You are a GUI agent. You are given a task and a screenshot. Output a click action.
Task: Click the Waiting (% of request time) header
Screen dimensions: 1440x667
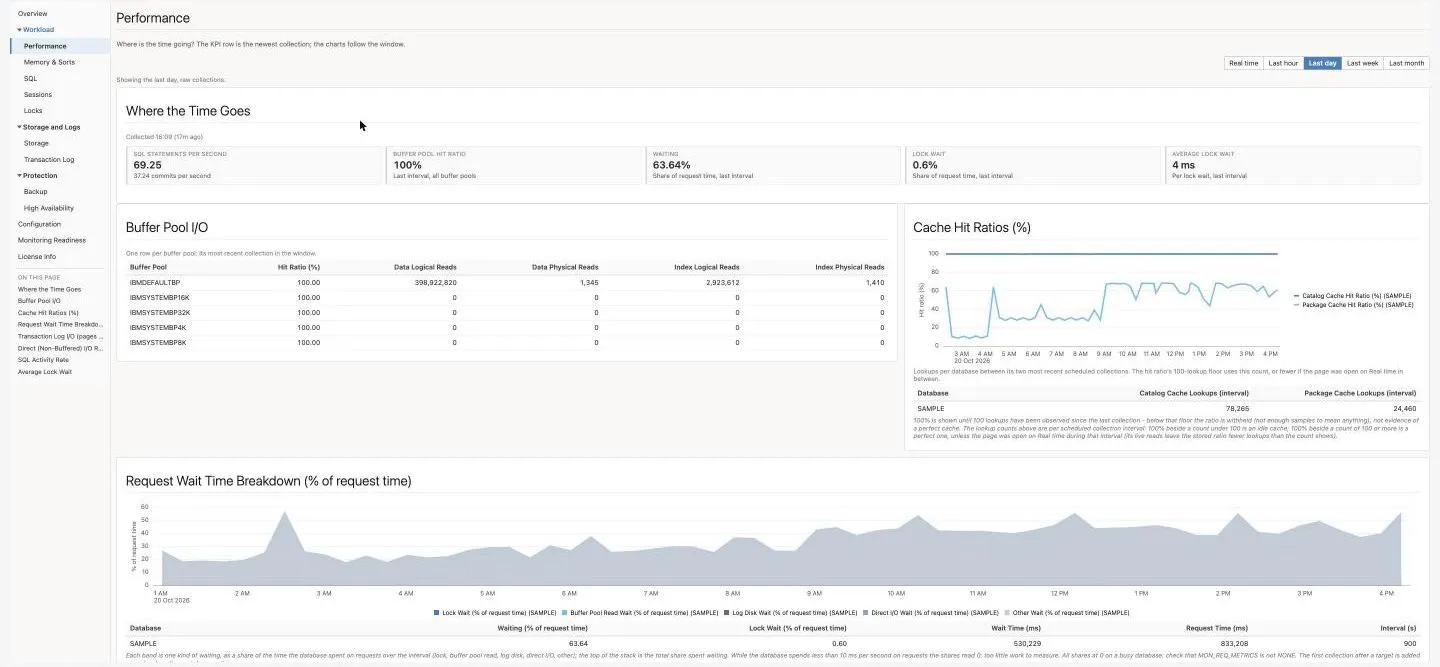[x=542, y=629]
